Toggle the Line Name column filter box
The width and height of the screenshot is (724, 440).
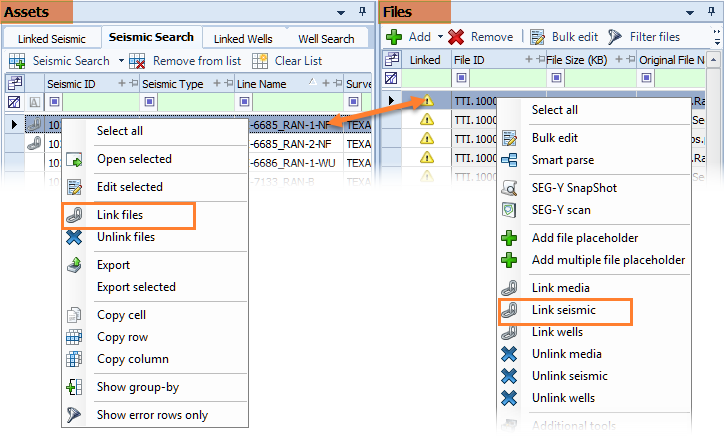point(244,102)
